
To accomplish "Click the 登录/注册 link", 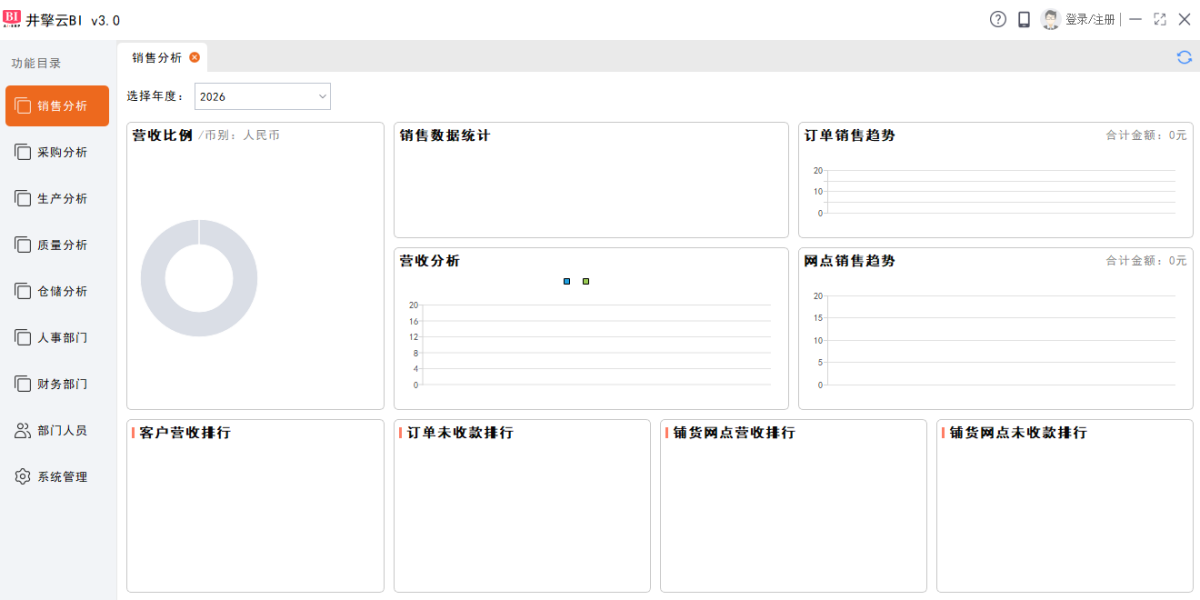I will tap(1090, 19).
